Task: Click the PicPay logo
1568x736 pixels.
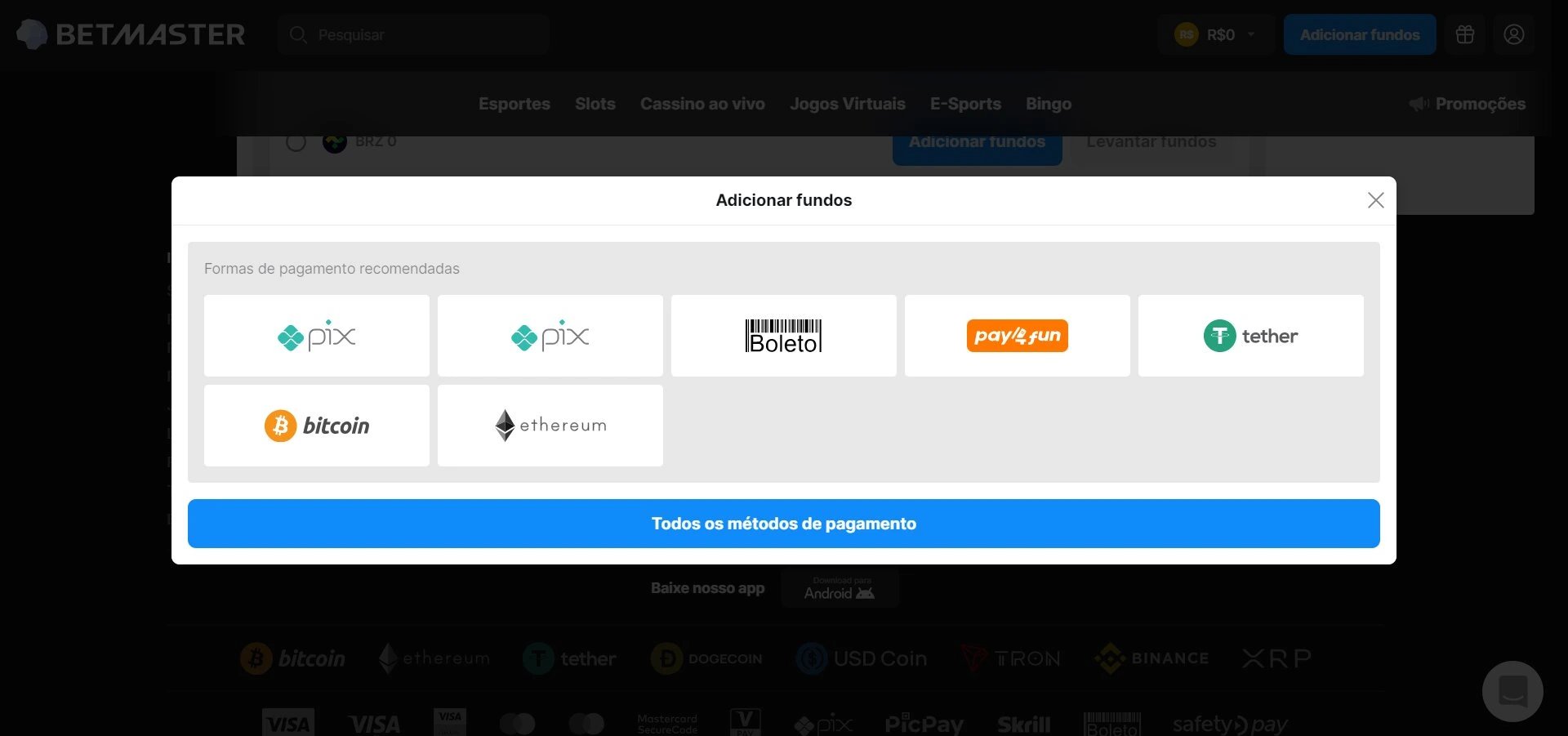Action: point(924,724)
